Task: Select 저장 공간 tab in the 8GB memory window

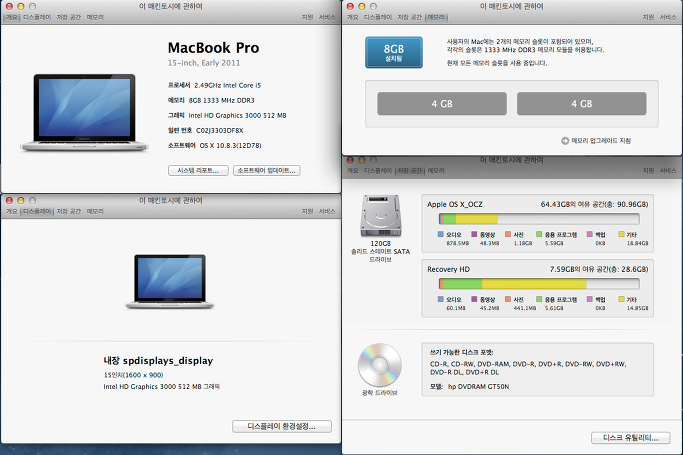Action: point(410,17)
